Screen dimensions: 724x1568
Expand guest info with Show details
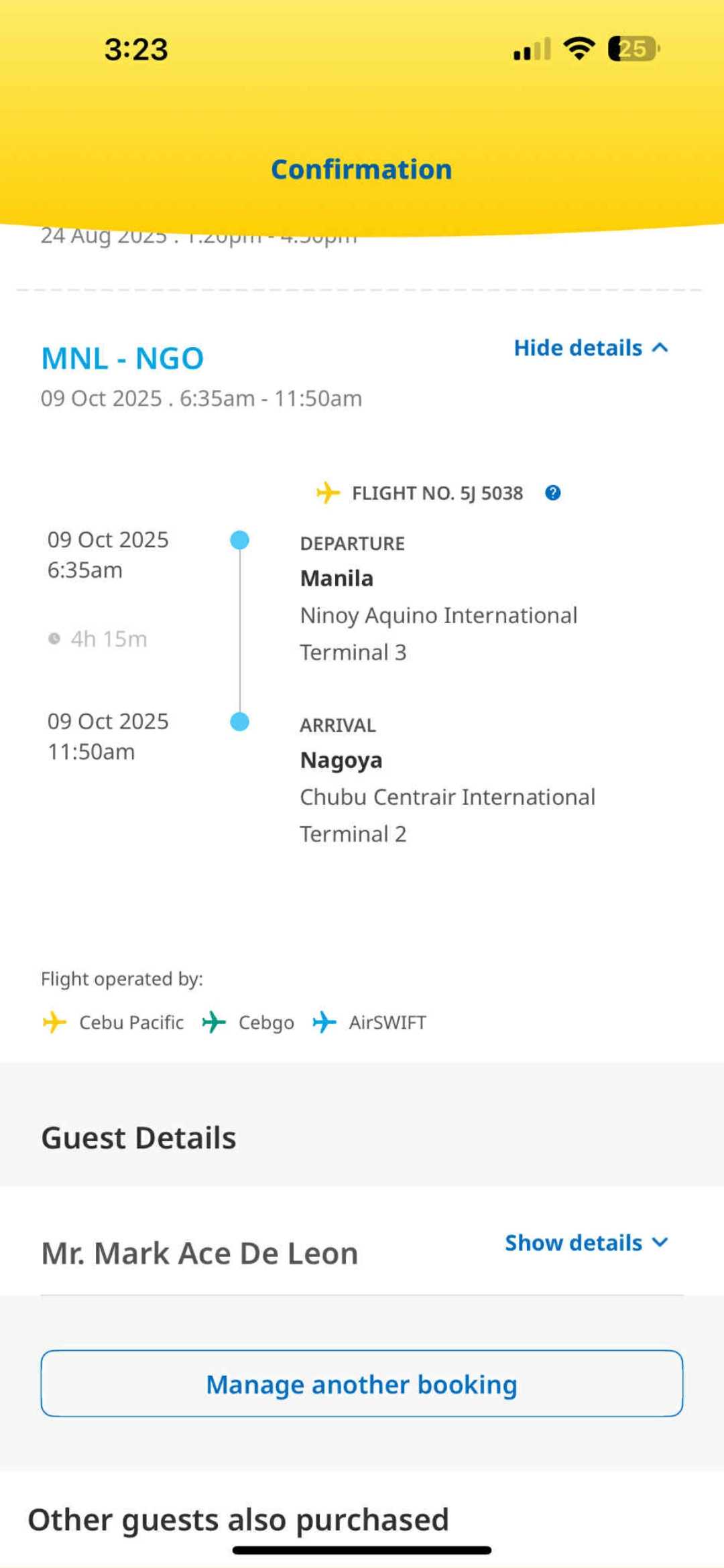pyautogui.click(x=573, y=1243)
